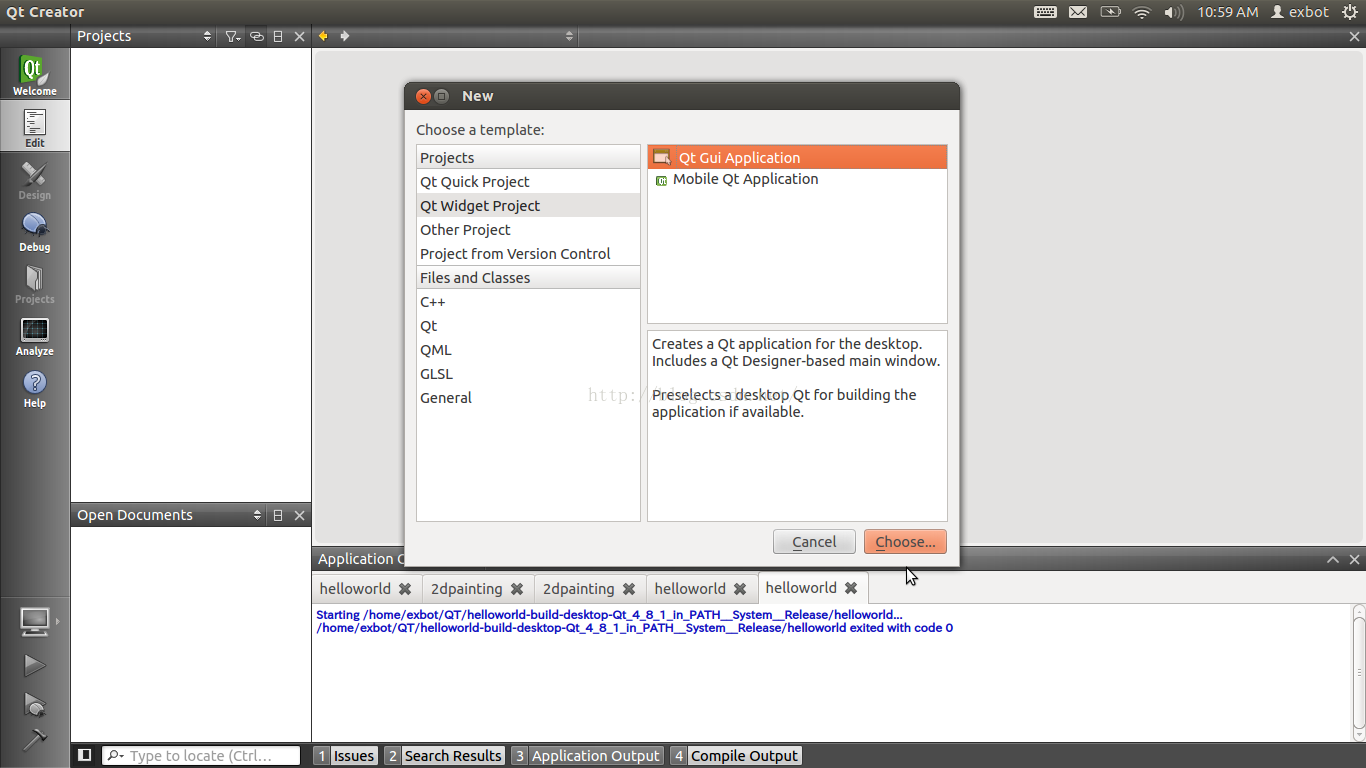The image size is (1366, 768).
Task: Select the General category
Action: [528, 398]
